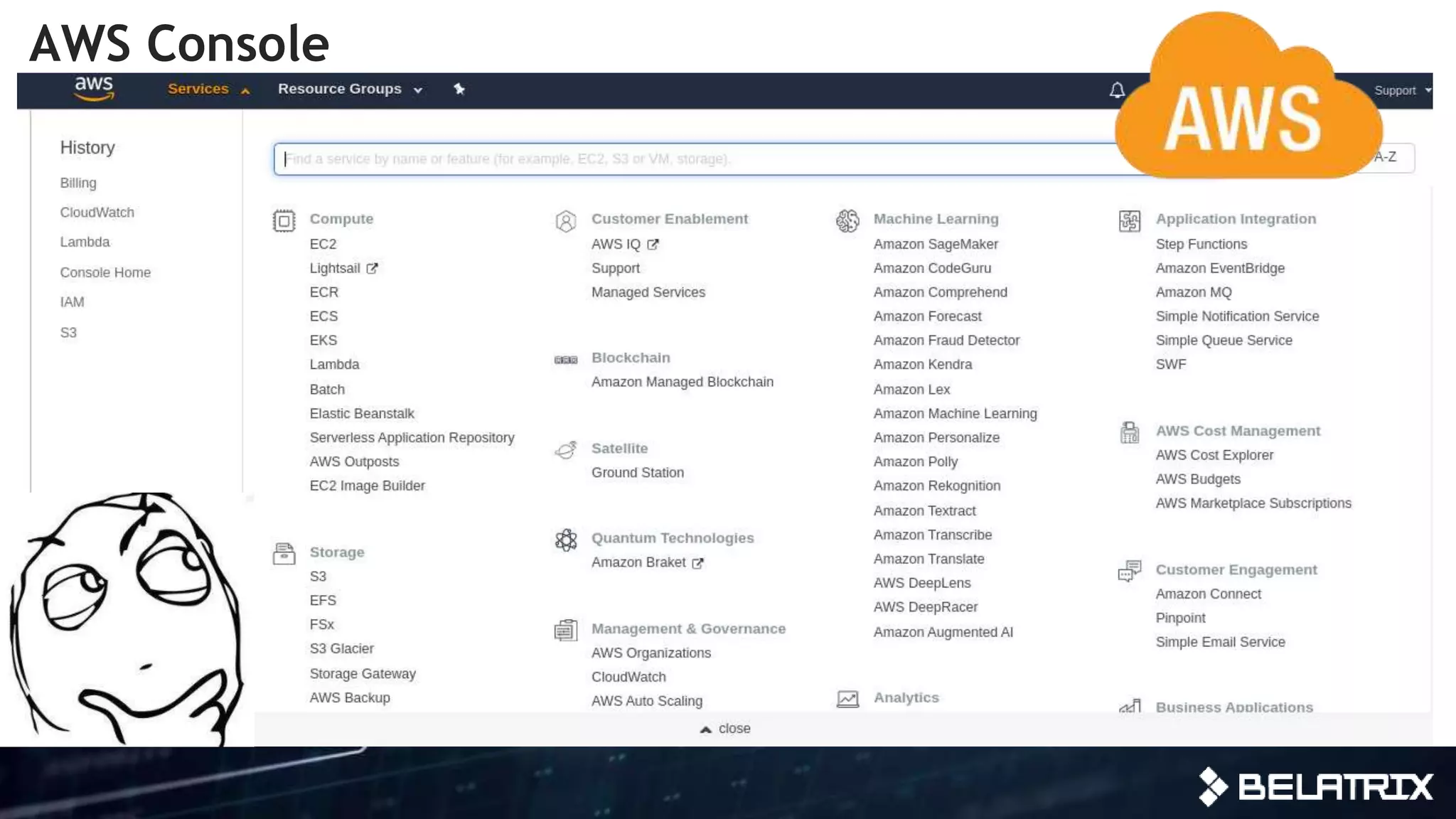Click the Customer Enablement icon

pos(566,221)
